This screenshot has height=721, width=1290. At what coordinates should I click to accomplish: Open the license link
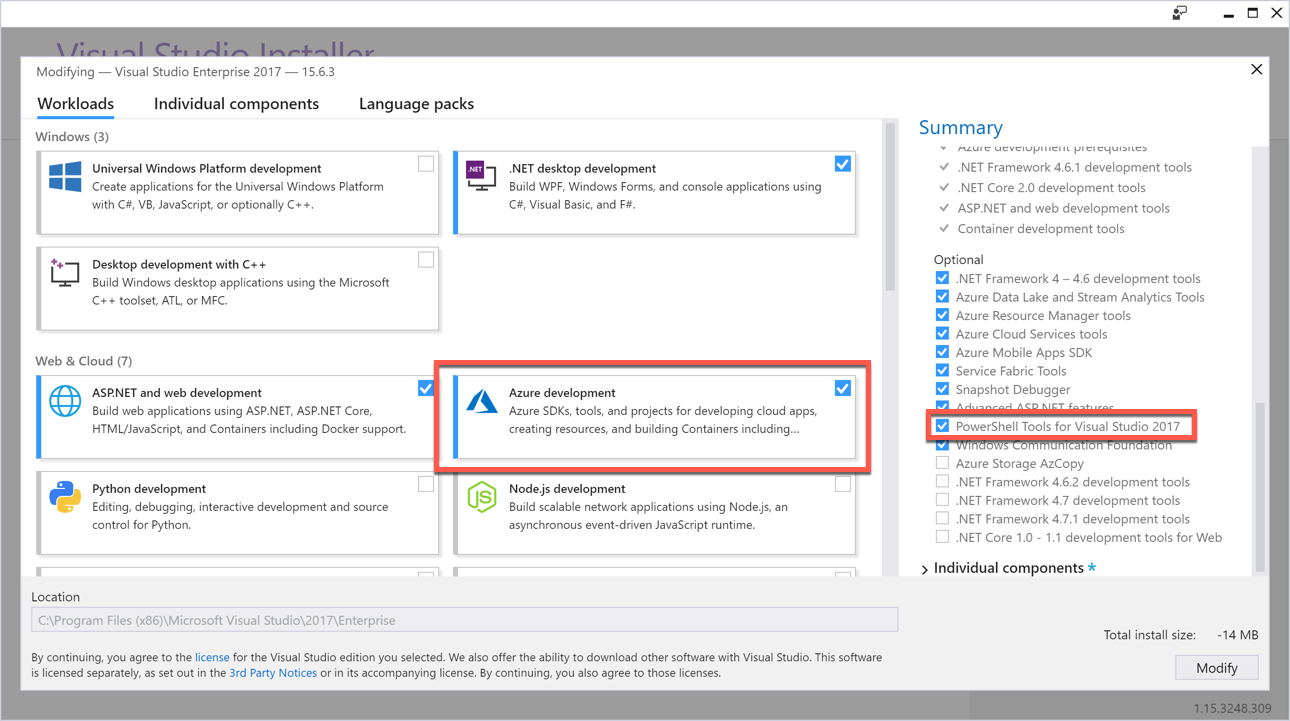[212, 658]
